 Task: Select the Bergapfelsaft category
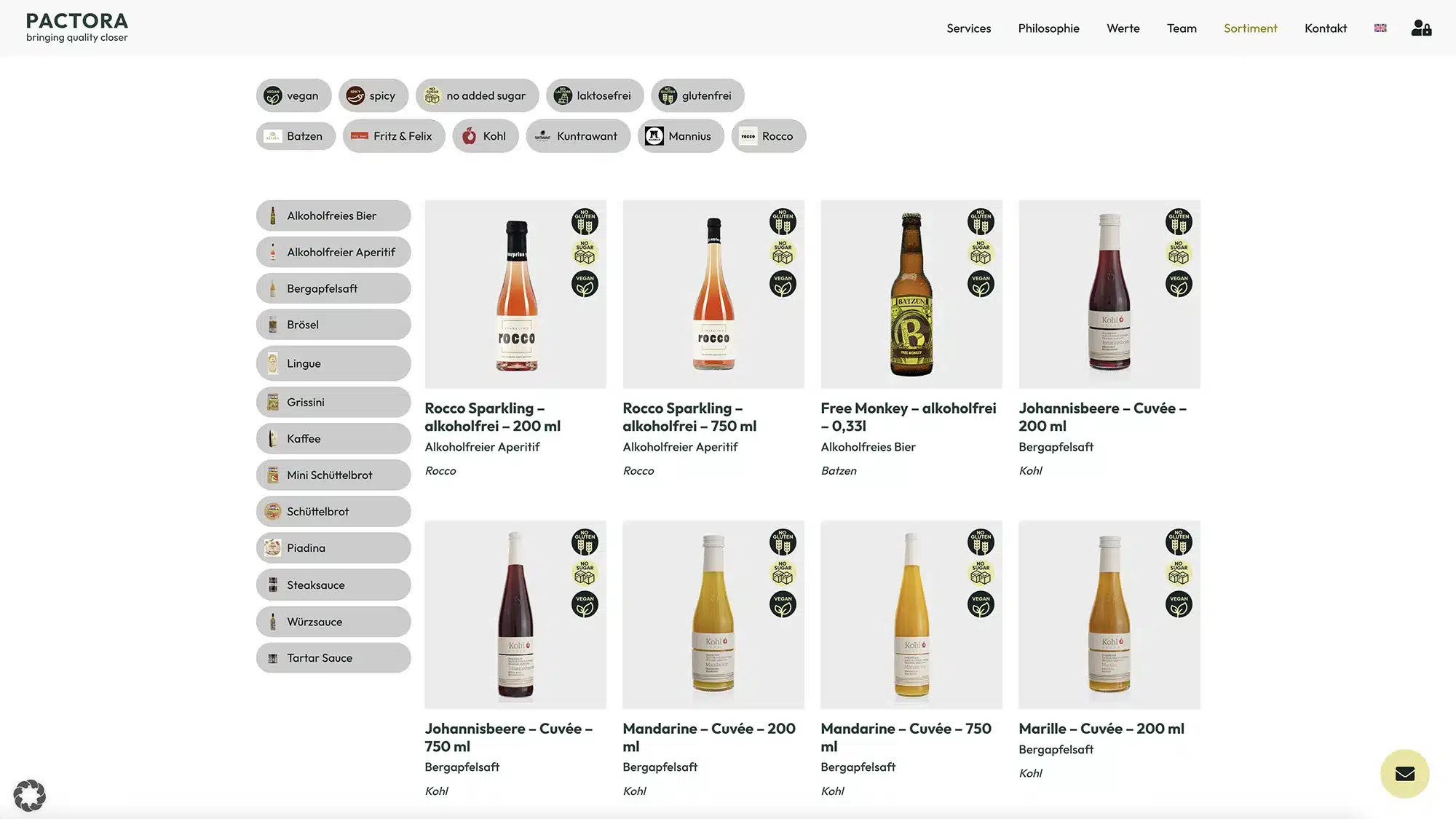(333, 288)
